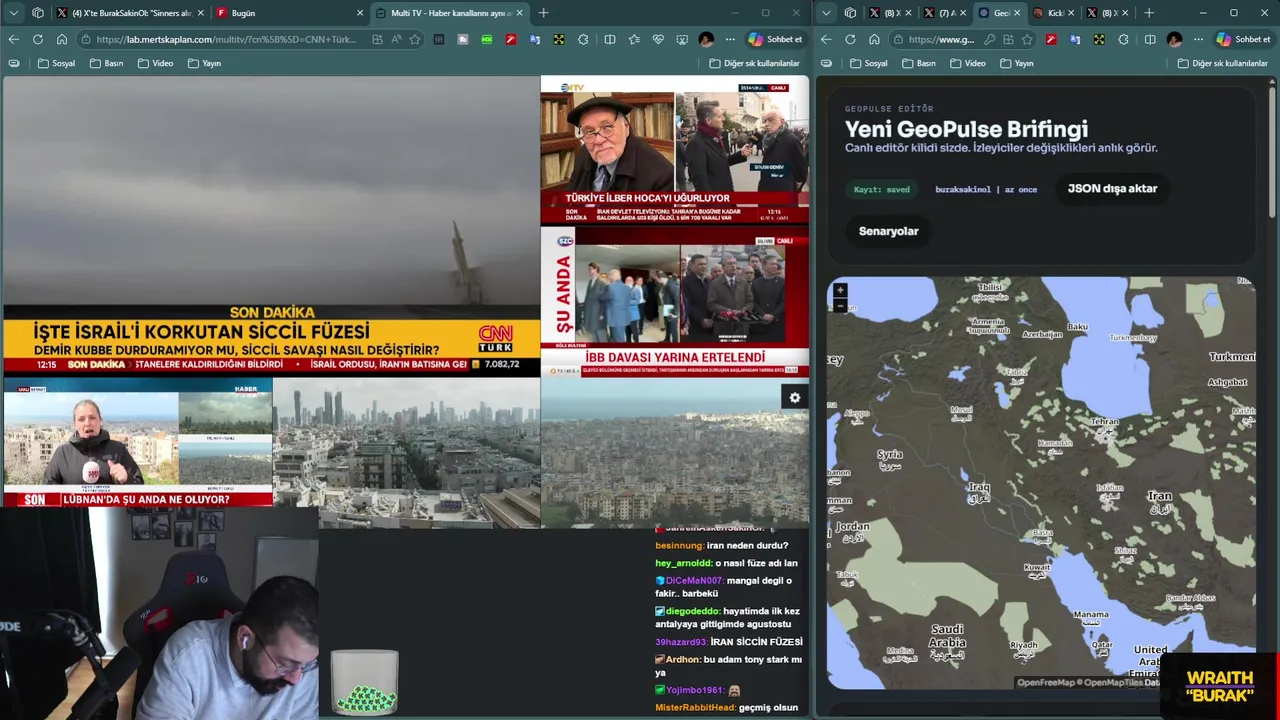Screen dimensions: 1280x720
Task: Open favorites hub in Multi TV window toolbar
Action: (634, 39)
